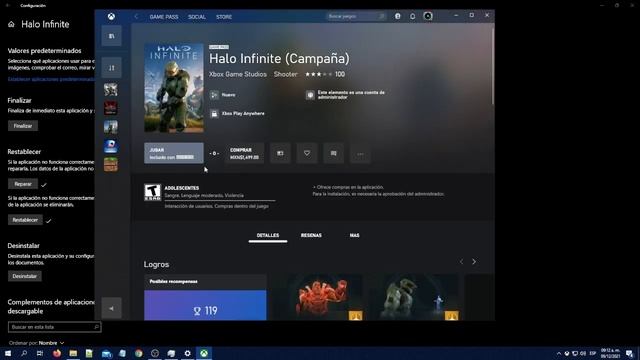Click the sort arrows icon in Xbox sidebar
Screen dimensions: 640x360
coord(111,68)
